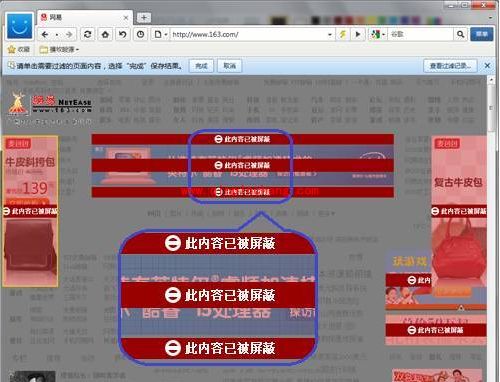This screenshot has width=500, height=382.
Task: Click 完成 to save filter results
Action: click(201, 66)
